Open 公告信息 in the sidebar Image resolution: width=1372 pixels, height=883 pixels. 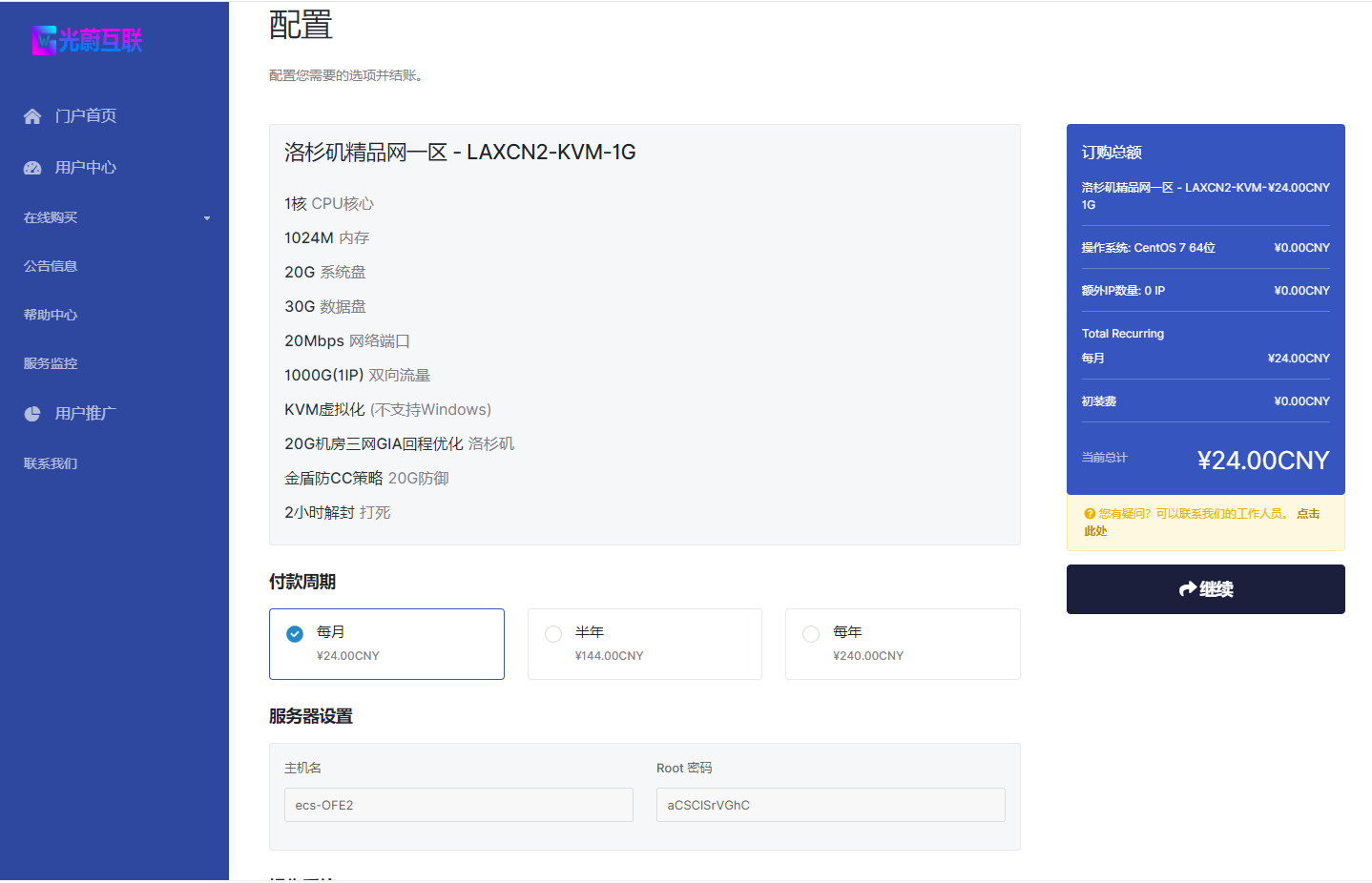[52, 266]
